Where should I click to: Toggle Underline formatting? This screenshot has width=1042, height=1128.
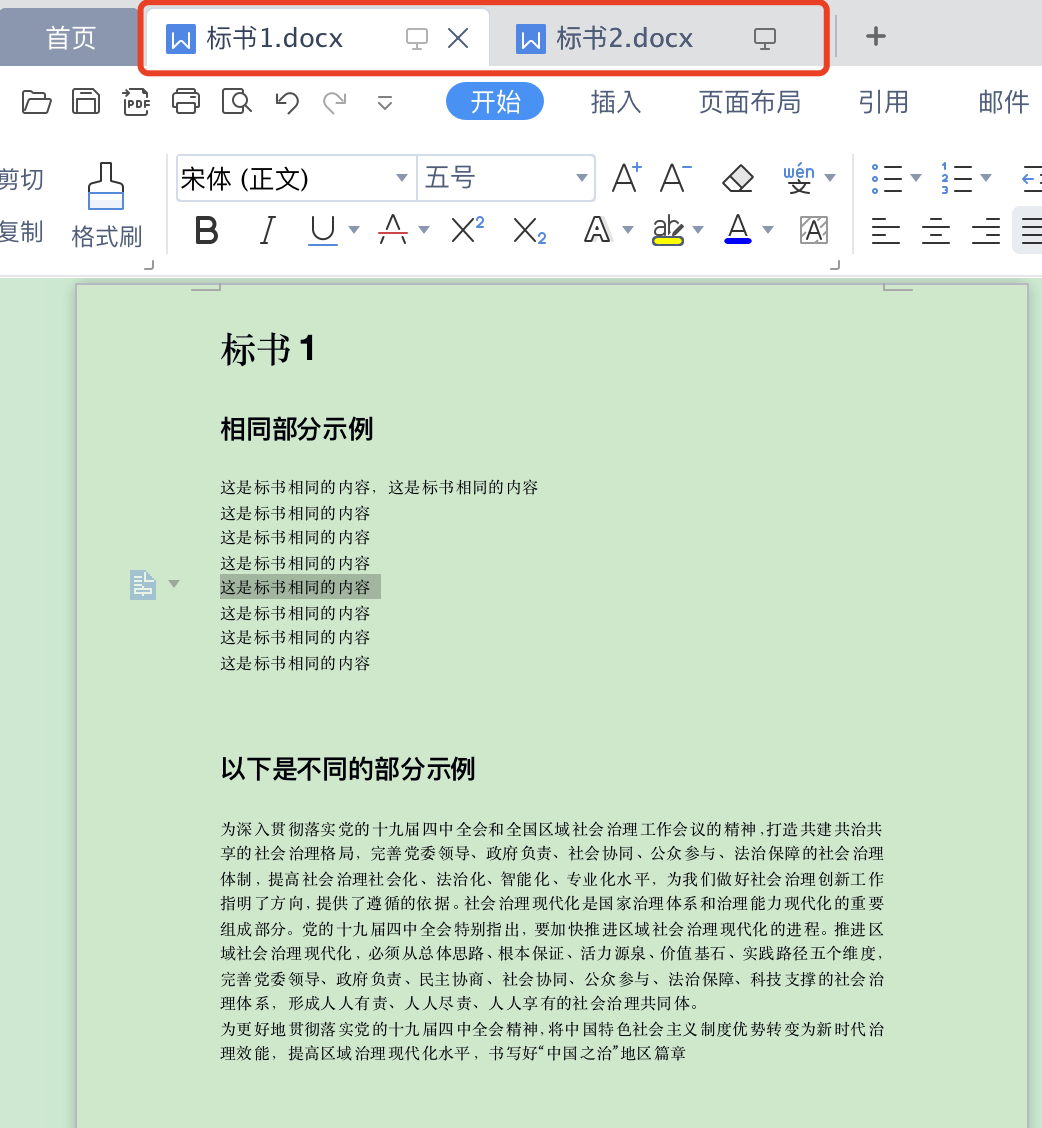[x=323, y=231]
